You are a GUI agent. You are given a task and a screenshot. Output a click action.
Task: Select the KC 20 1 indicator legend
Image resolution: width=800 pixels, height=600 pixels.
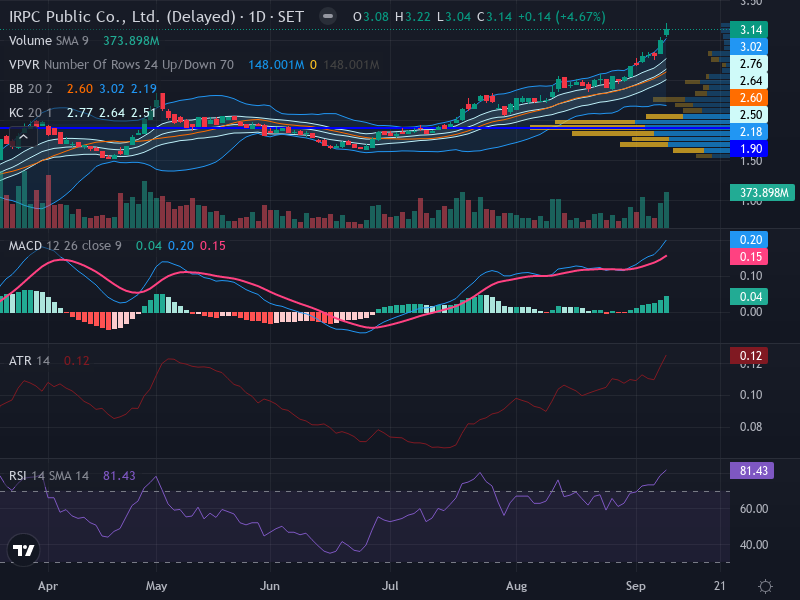[x=31, y=113]
